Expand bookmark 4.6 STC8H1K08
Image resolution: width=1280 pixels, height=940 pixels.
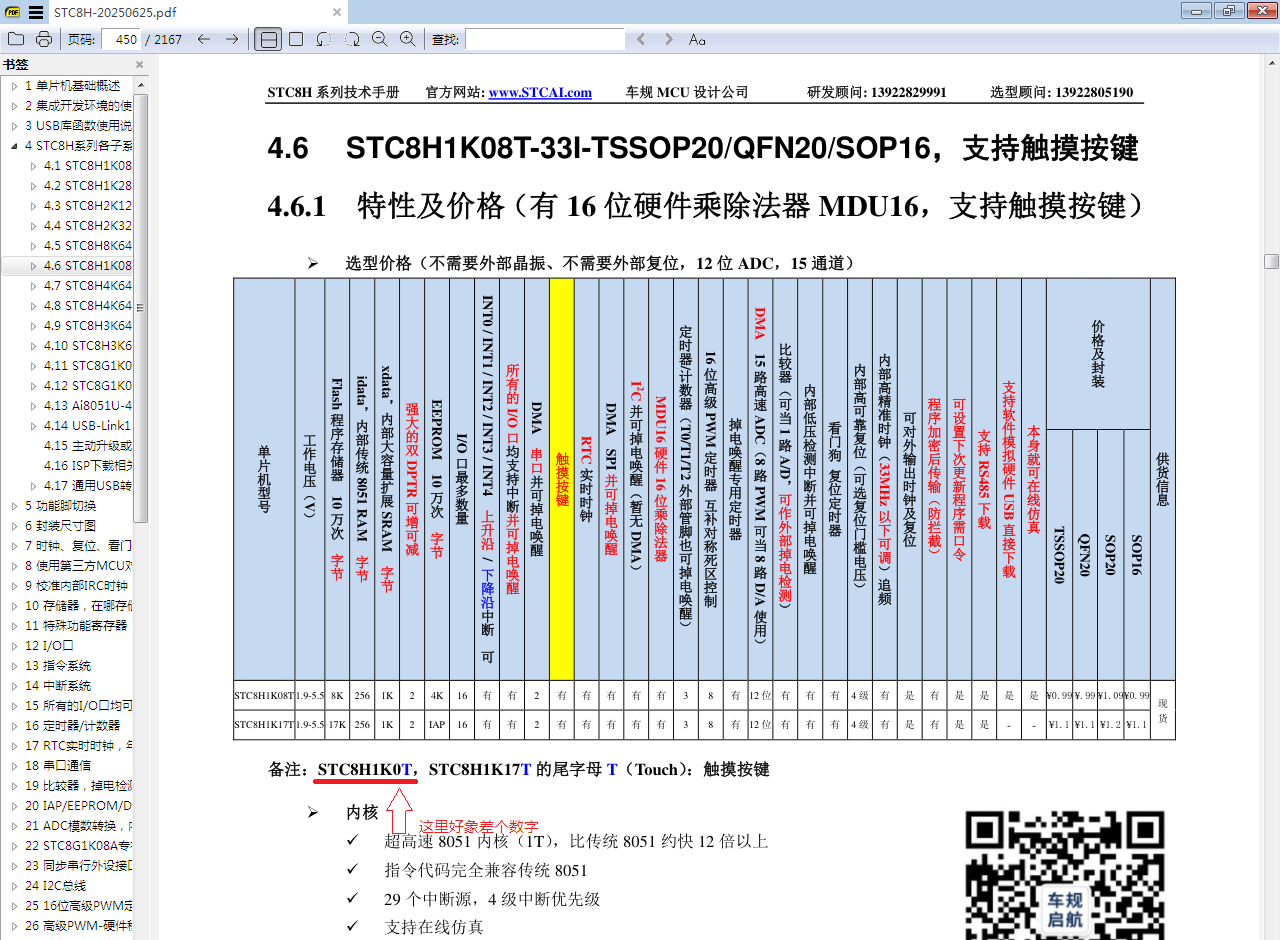pos(33,266)
